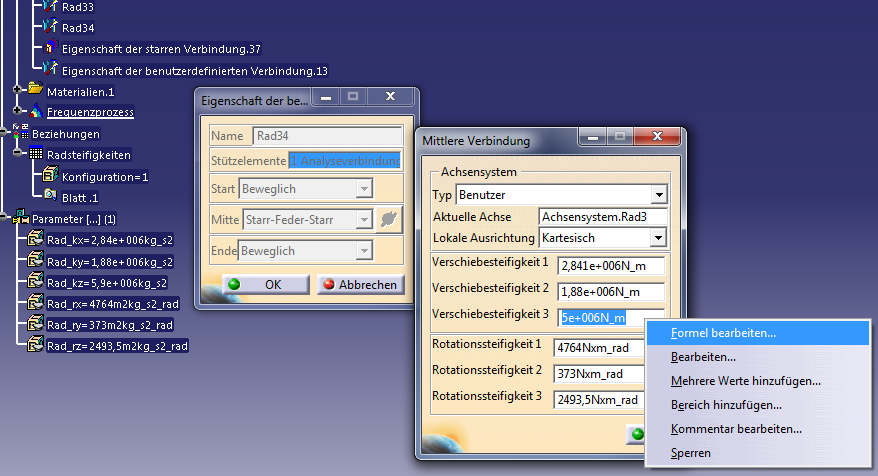Click the Rad33 tree node icon
The height and width of the screenshot is (476, 878).
point(50,6)
